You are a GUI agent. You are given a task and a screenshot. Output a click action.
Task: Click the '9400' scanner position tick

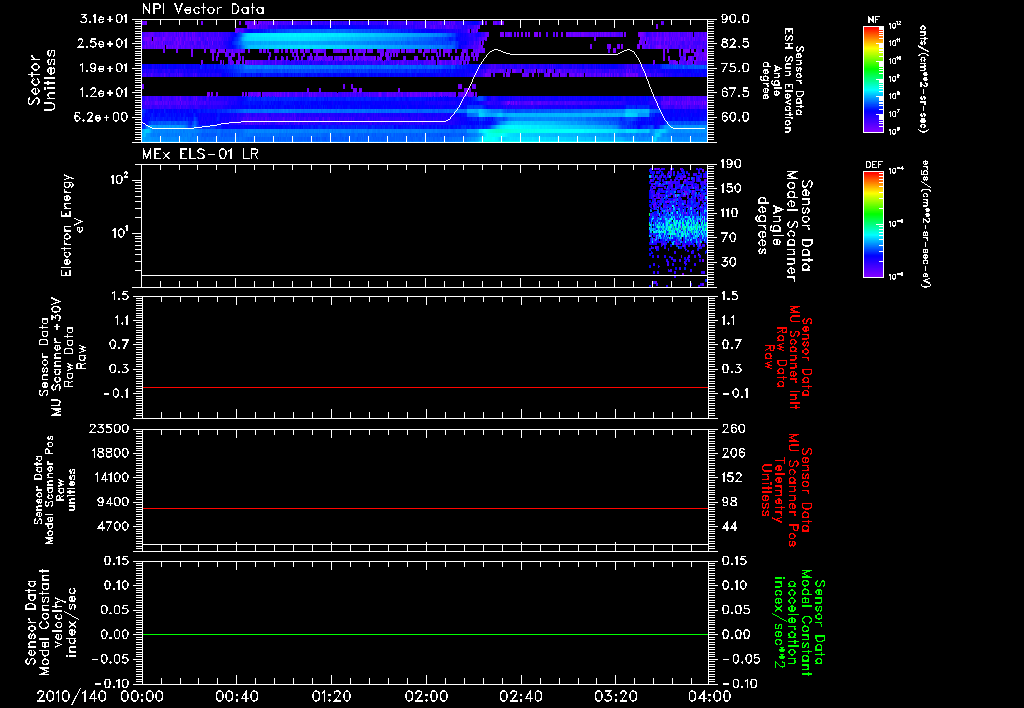pyautogui.click(x=112, y=502)
